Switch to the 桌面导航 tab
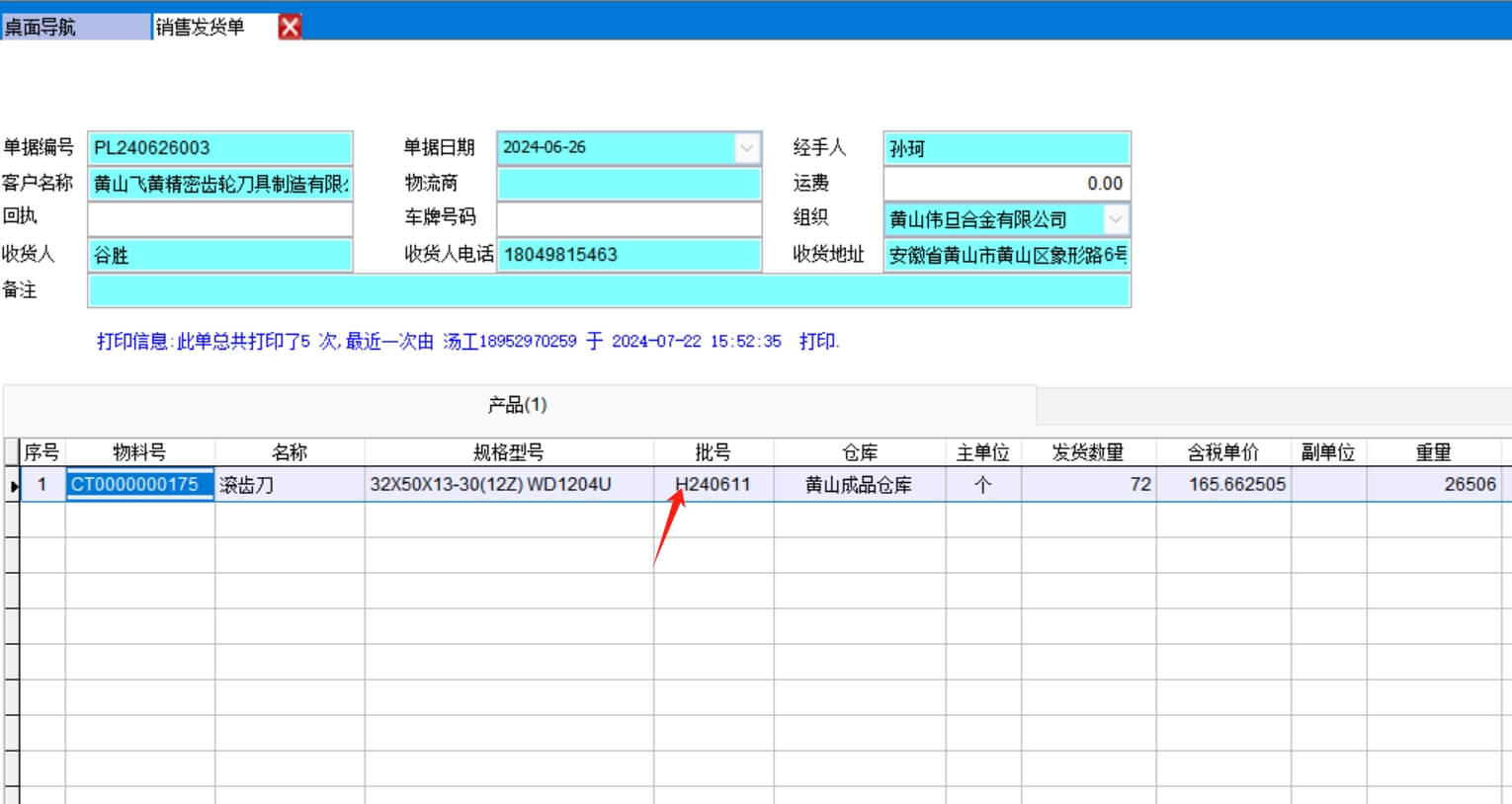Screen dimensions: 1512x804 [74, 27]
